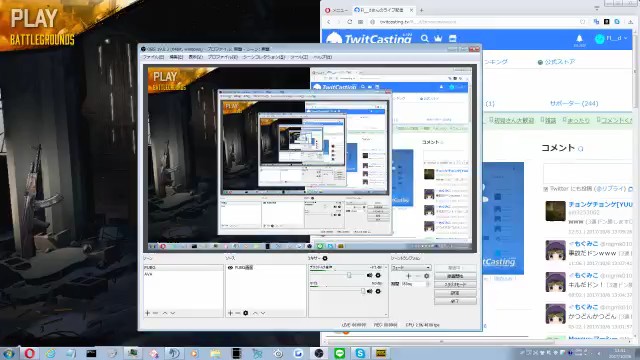640x360 pixels.
Task: Open Windows Start menu
Action: point(9,353)
